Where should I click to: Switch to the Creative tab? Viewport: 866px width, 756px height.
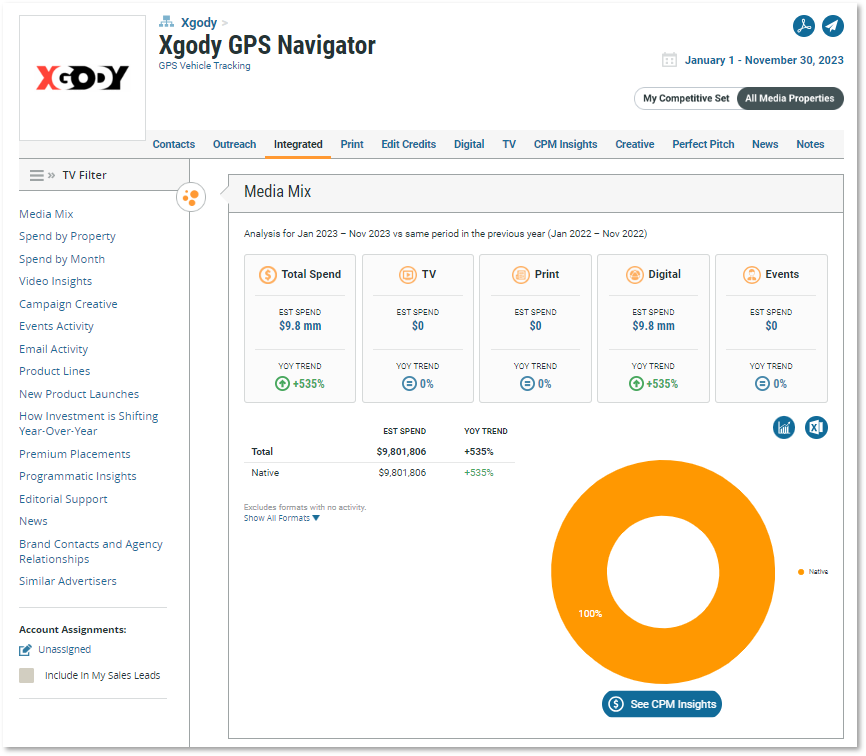pos(635,144)
